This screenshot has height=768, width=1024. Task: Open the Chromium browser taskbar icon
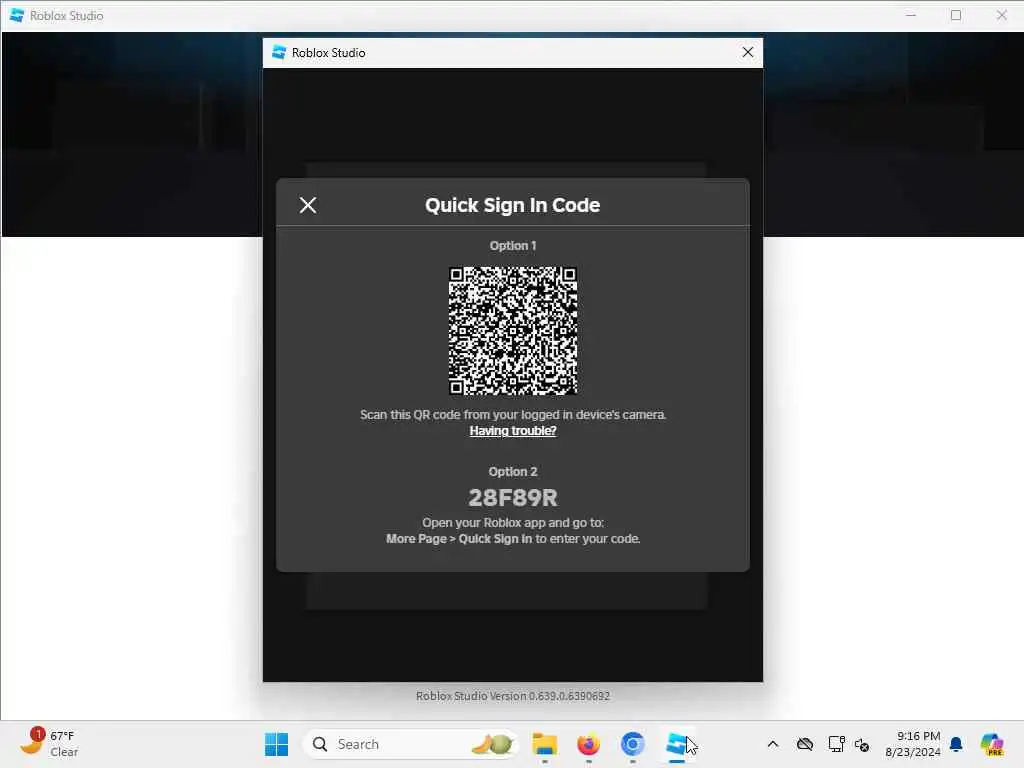click(x=632, y=744)
